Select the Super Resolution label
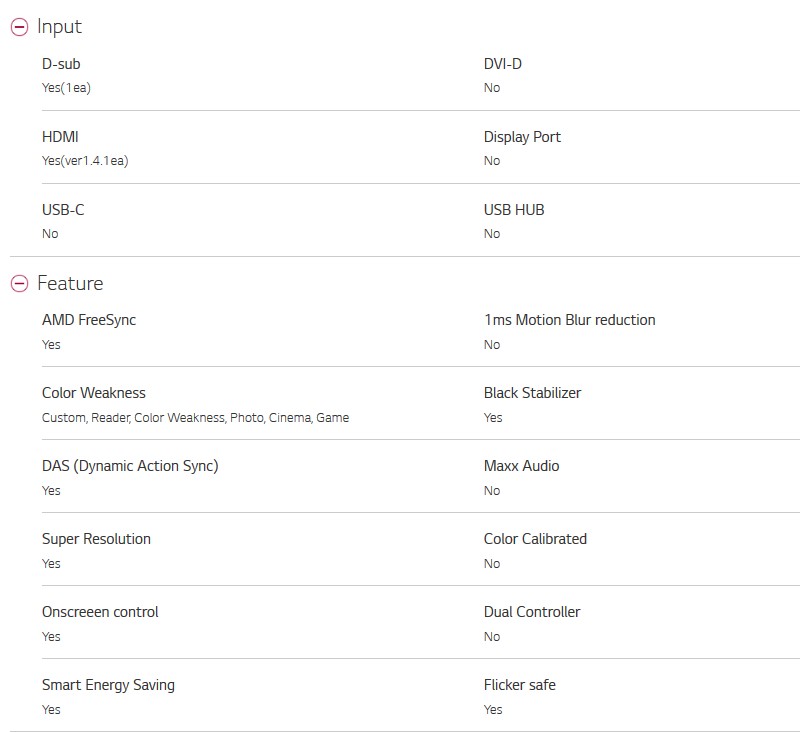This screenshot has height=732, width=800. coord(96,539)
